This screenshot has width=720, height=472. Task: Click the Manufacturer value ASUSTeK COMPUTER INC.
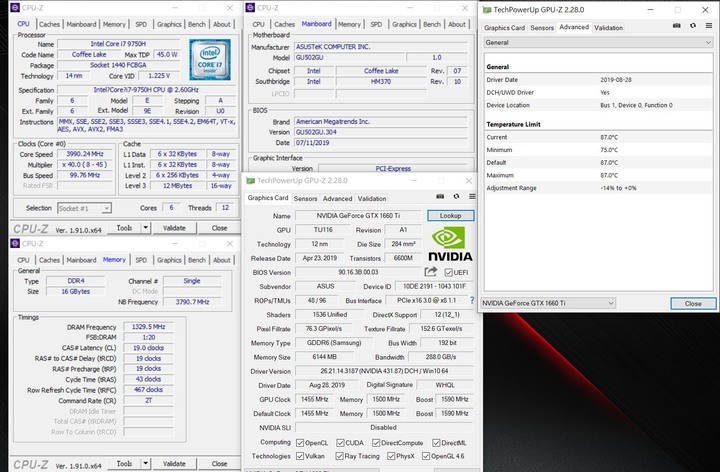pyautogui.click(x=380, y=47)
